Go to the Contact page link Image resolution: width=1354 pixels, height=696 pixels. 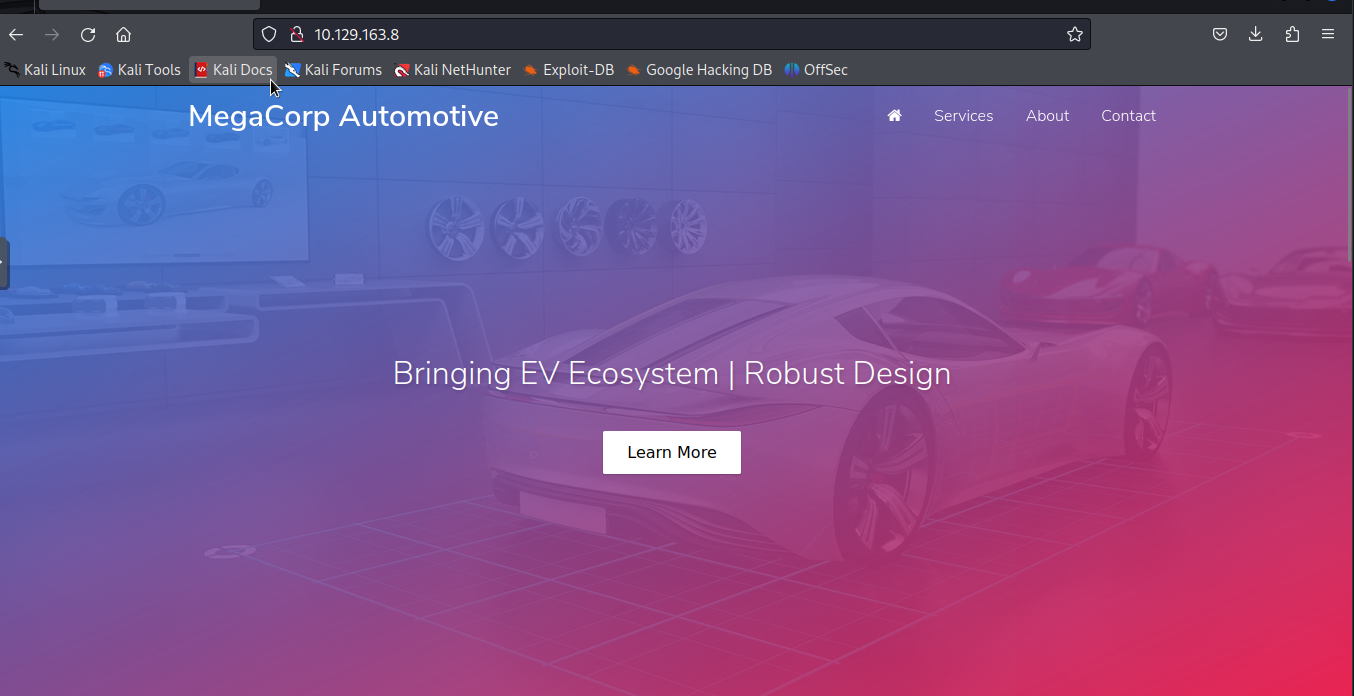[1128, 116]
